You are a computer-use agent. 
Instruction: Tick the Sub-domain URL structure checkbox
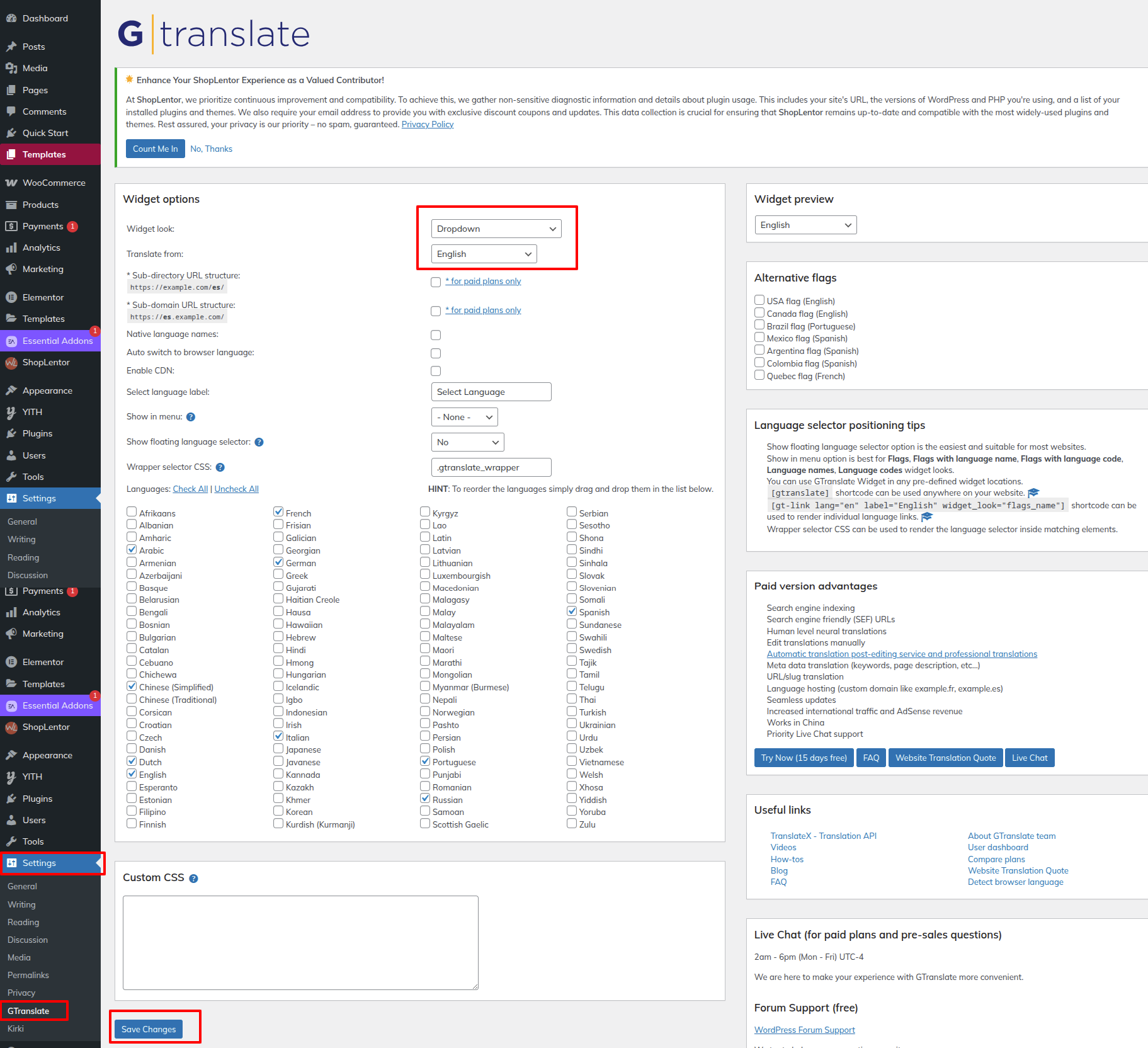tap(436, 311)
